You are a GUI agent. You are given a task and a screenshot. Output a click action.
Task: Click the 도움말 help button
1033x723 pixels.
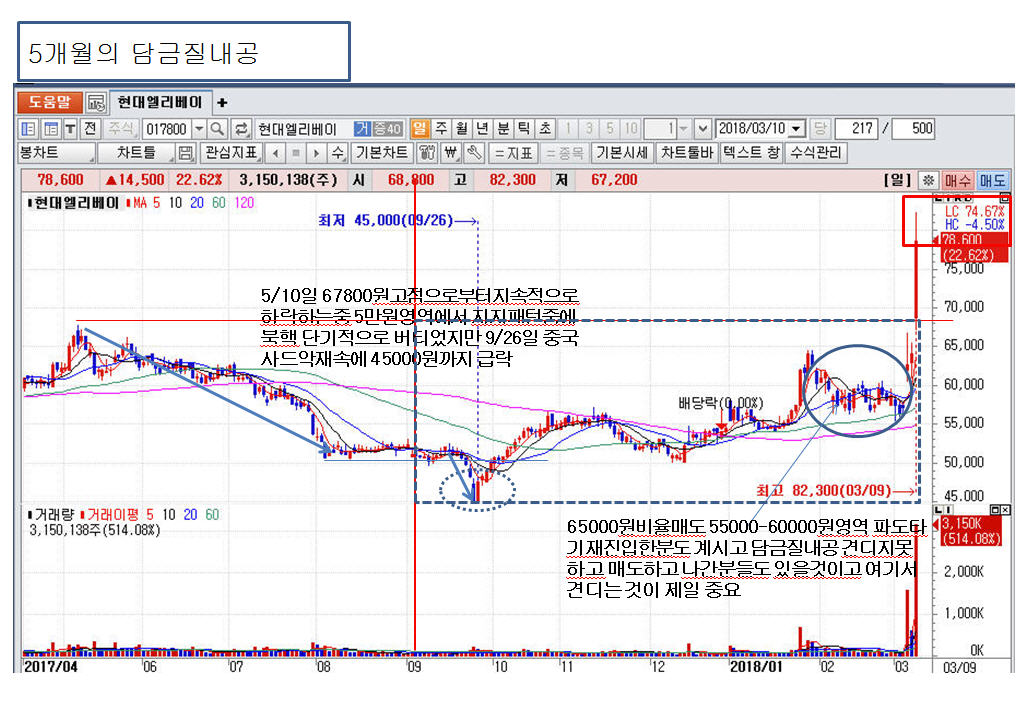coord(49,102)
